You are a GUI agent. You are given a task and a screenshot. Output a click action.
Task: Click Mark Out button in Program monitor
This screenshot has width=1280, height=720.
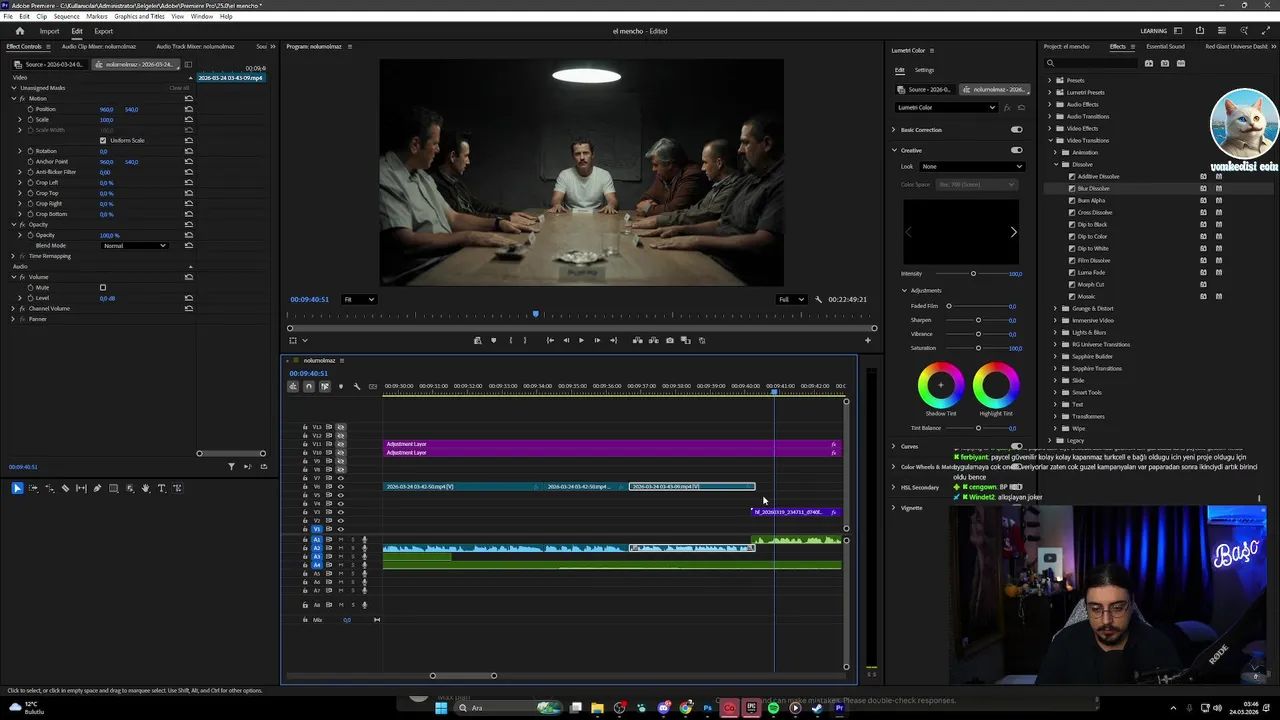click(524, 340)
